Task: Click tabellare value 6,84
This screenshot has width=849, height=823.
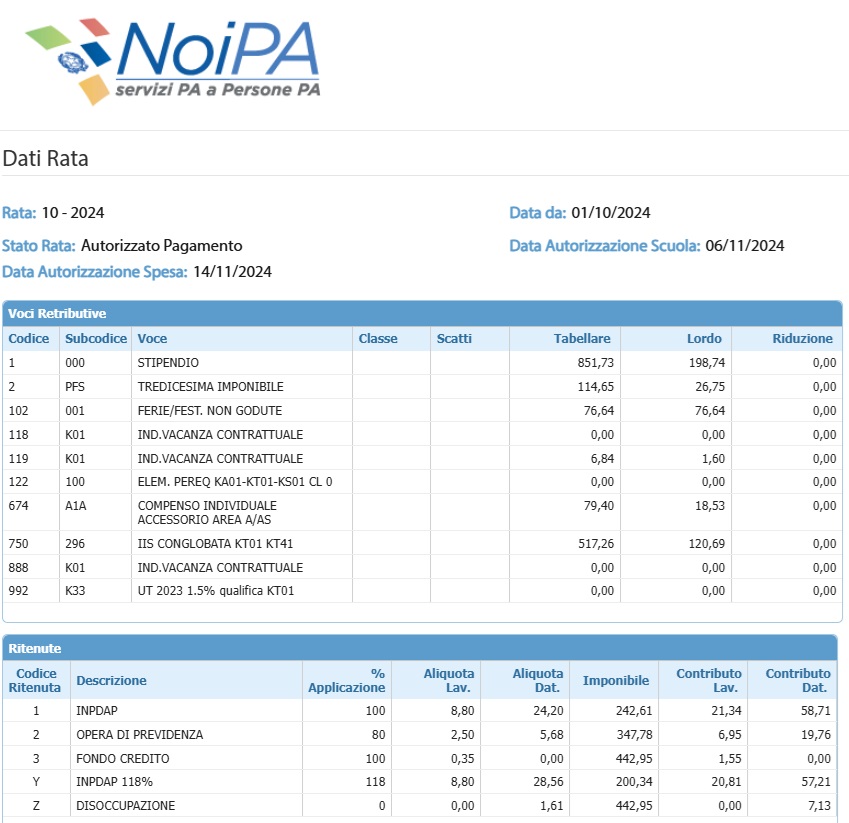Action: (x=602, y=459)
